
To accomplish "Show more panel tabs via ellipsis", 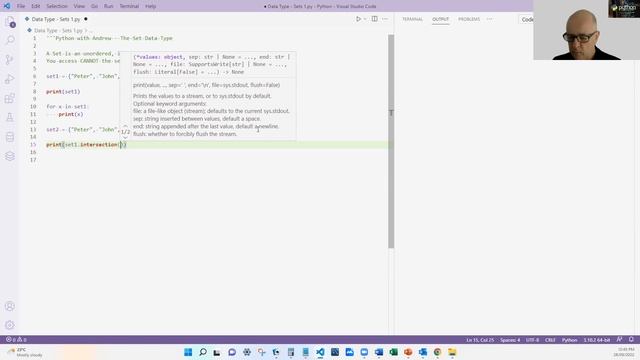I will [x=489, y=19].
